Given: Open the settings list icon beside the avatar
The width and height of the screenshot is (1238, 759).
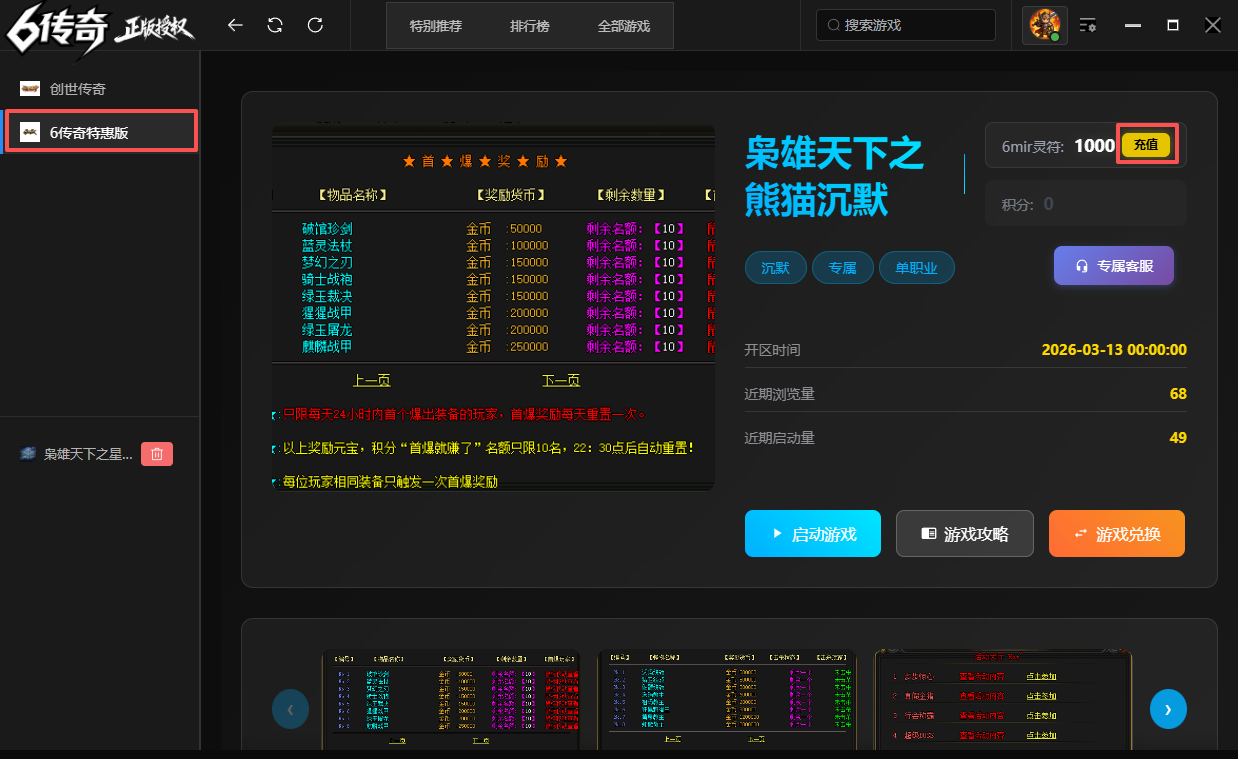Looking at the screenshot, I should [x=1088, y=25].
